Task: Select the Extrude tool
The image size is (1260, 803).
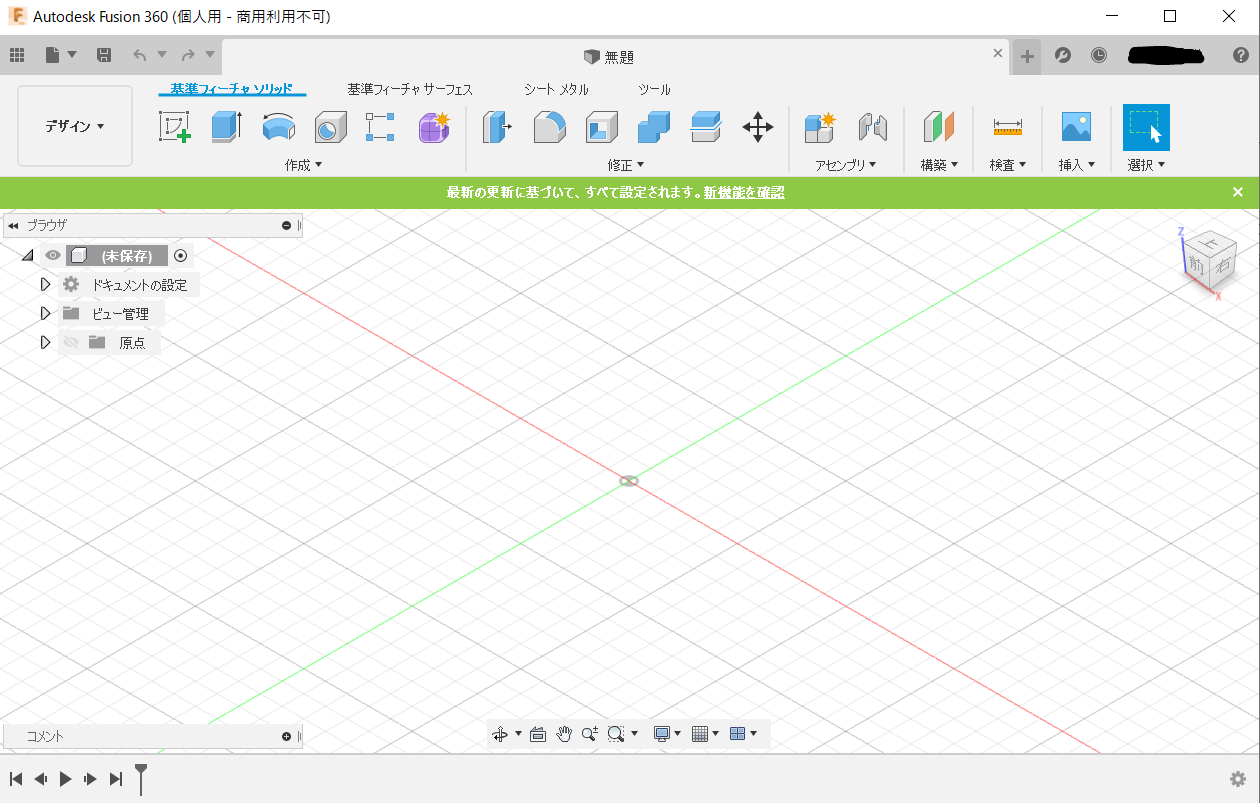Action: pyautogui.click(x=227, y=127)
